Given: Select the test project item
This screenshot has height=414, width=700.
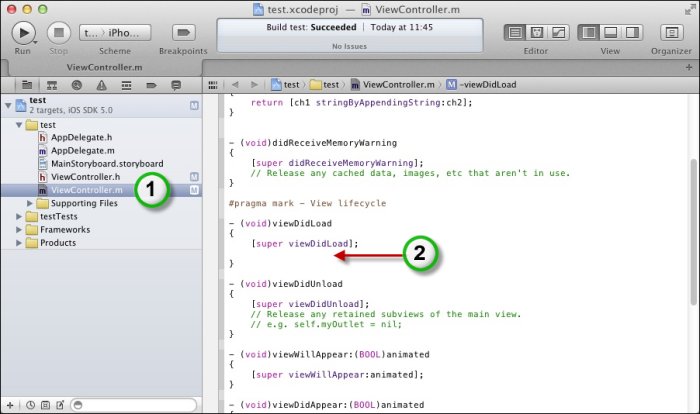Looking at the screenshot, I should tap(101, 105).
